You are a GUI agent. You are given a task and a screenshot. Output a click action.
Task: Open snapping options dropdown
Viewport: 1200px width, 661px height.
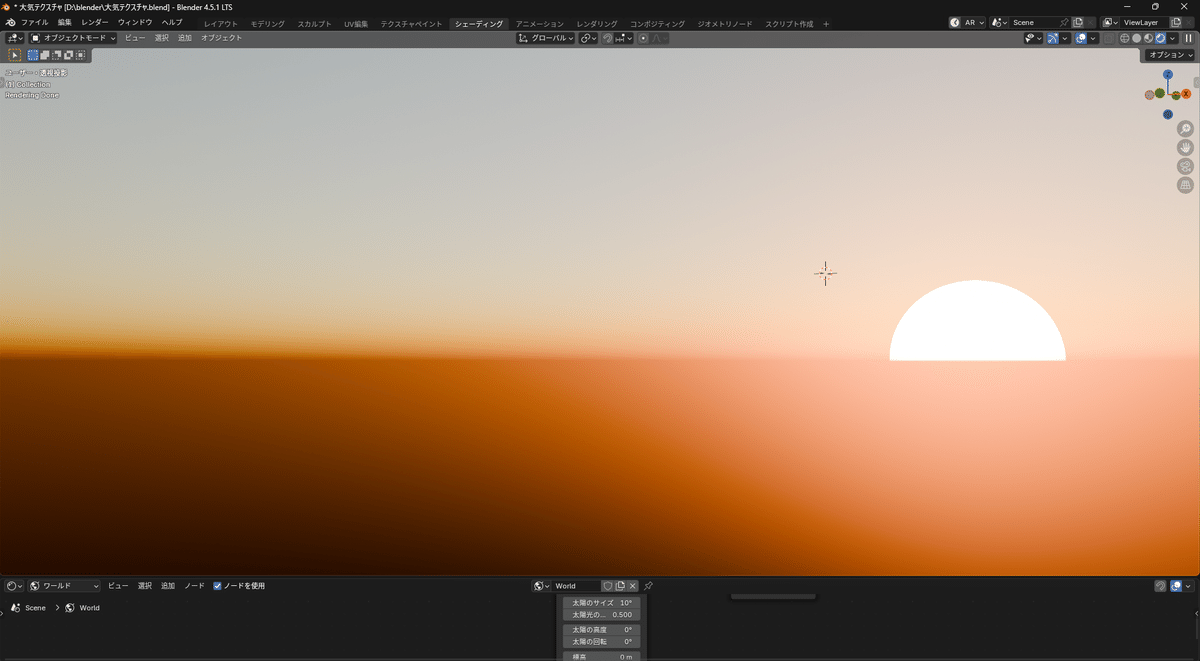pos(622,38)
